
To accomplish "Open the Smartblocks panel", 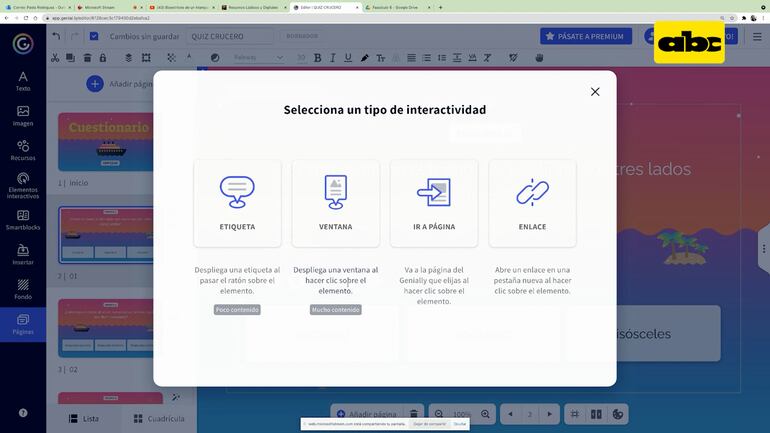I will [23, 220].
